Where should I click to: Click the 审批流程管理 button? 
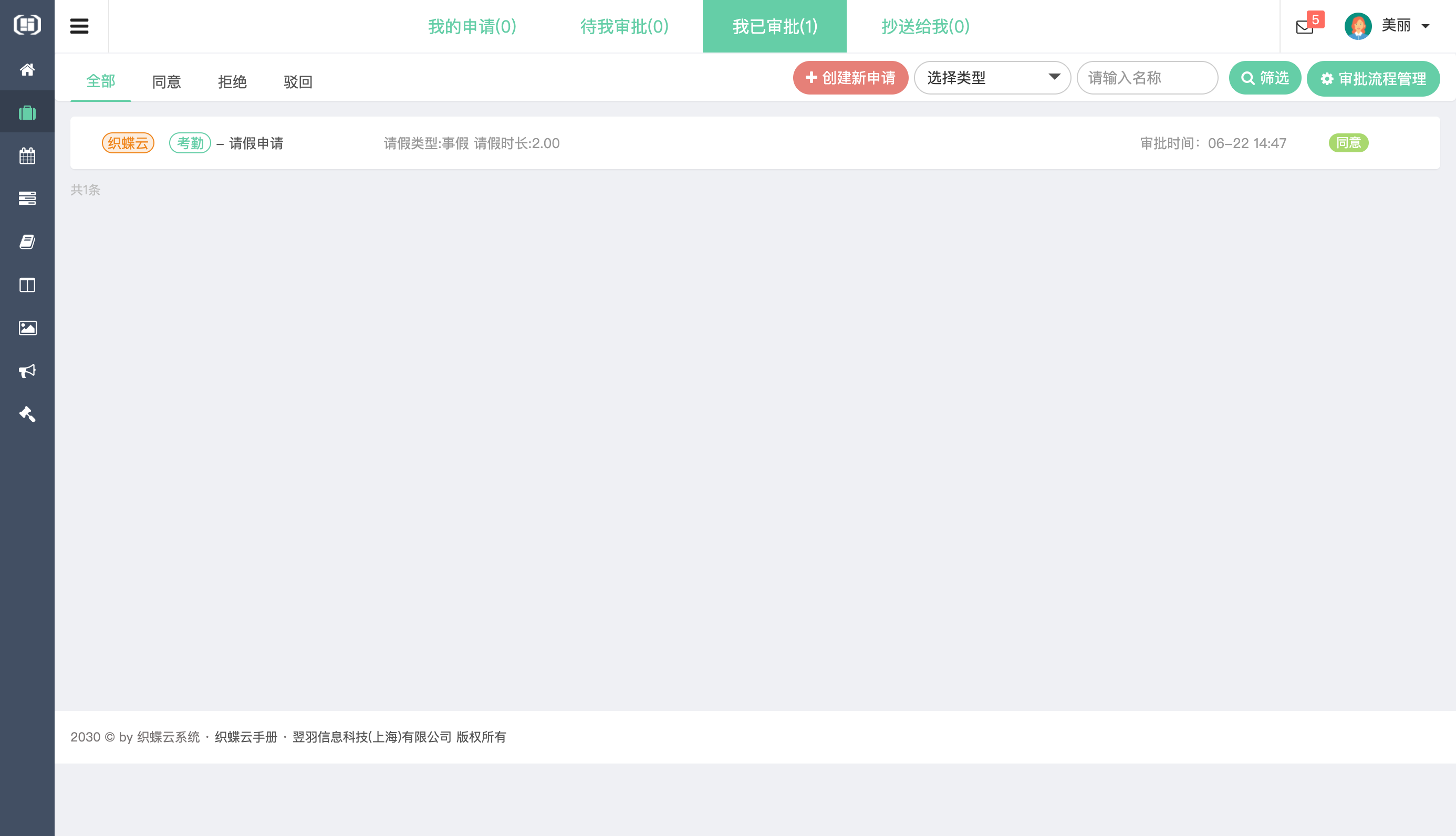(x=1373, y=79)
